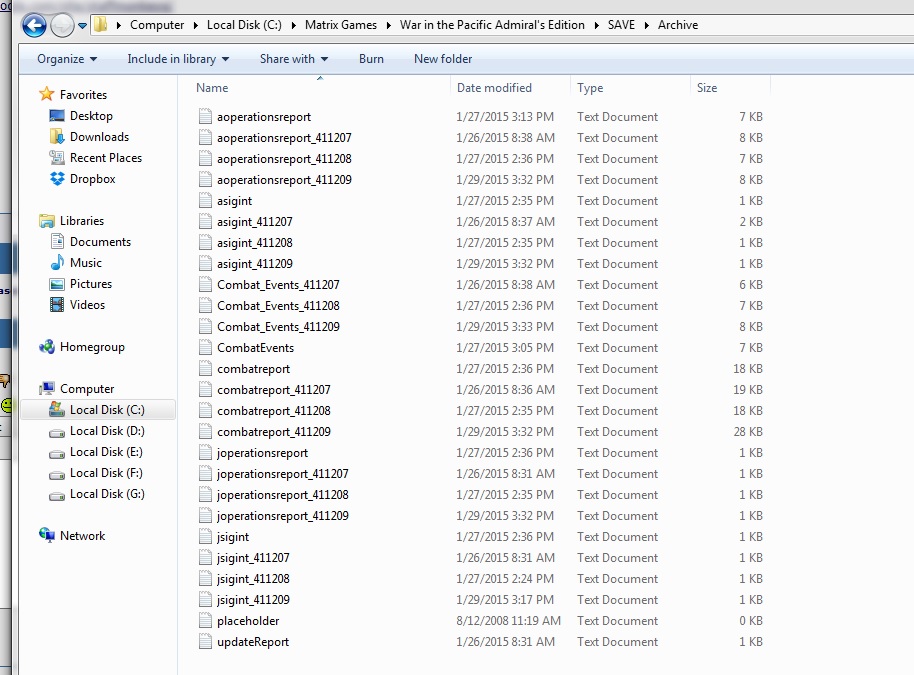The height and width of the screenshot is (675, 914).
Task: Select file Combat_Events_411209
Action: pos(278,326)
